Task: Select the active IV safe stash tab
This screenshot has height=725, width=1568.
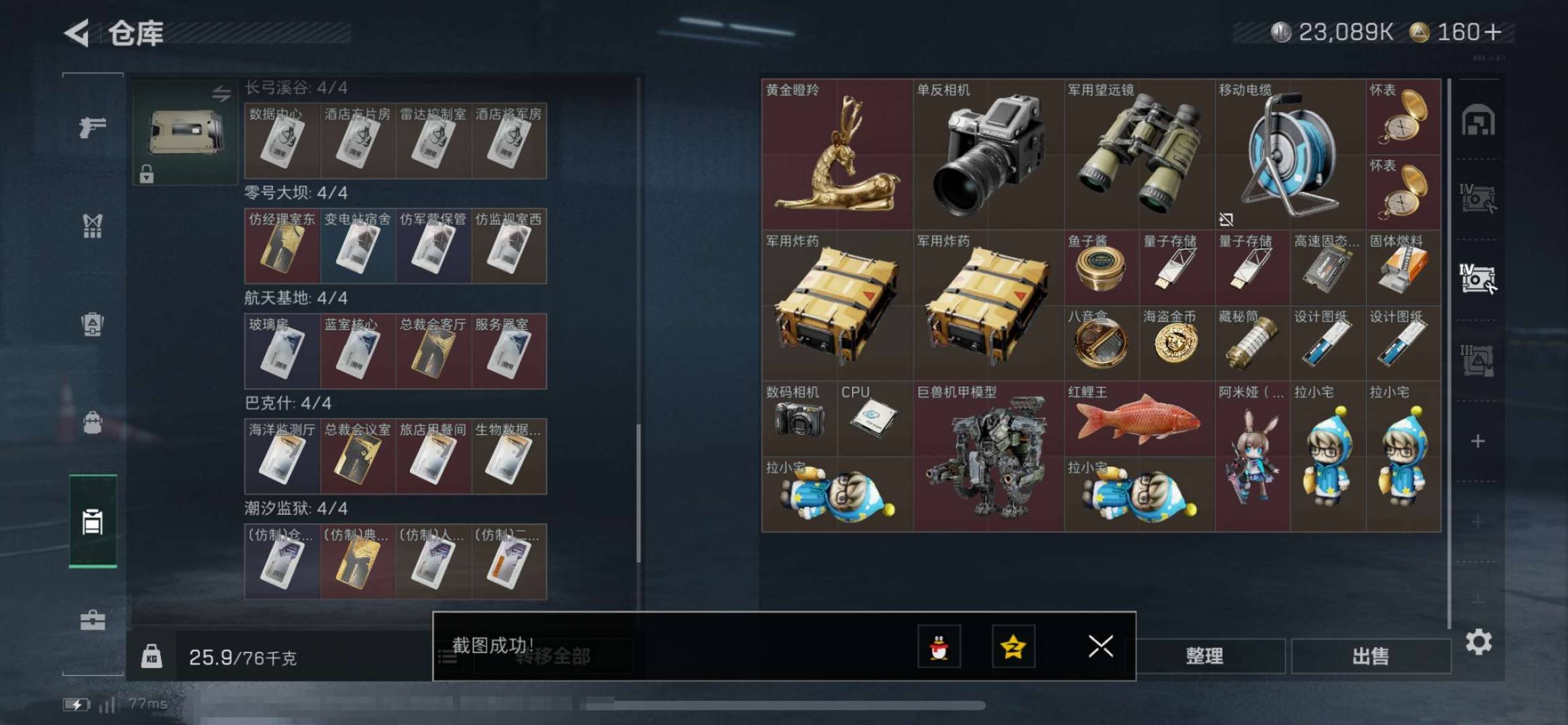Action: tap(1477, 279)
